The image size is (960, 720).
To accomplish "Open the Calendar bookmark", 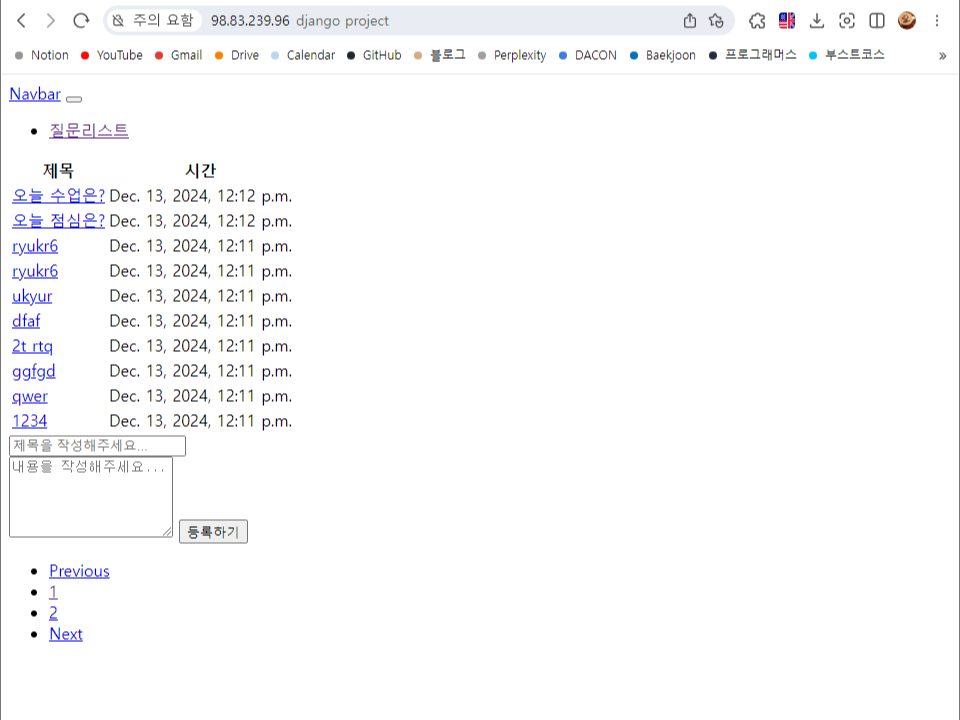I will coord(302,55).
